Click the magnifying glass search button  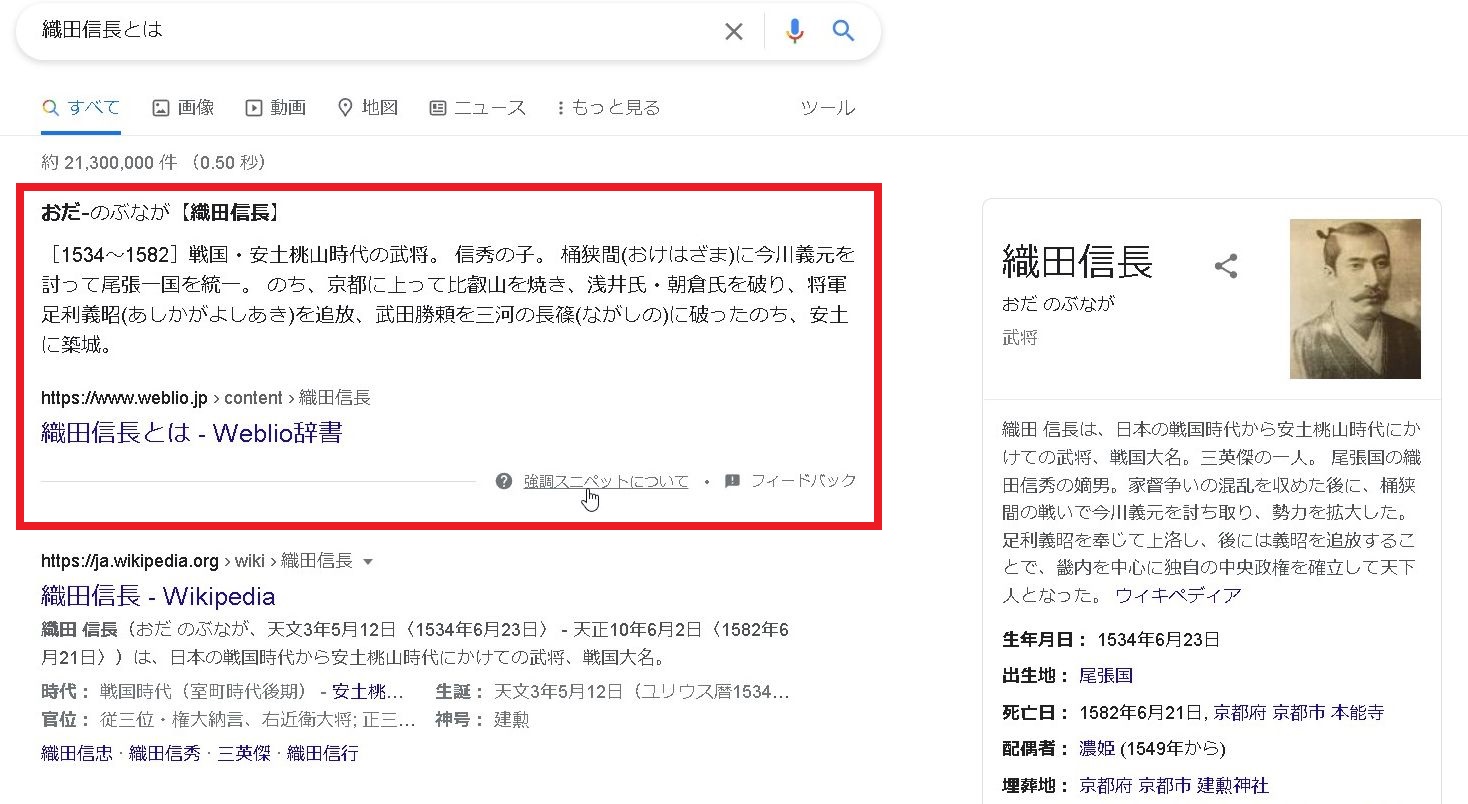coord(843,32)
